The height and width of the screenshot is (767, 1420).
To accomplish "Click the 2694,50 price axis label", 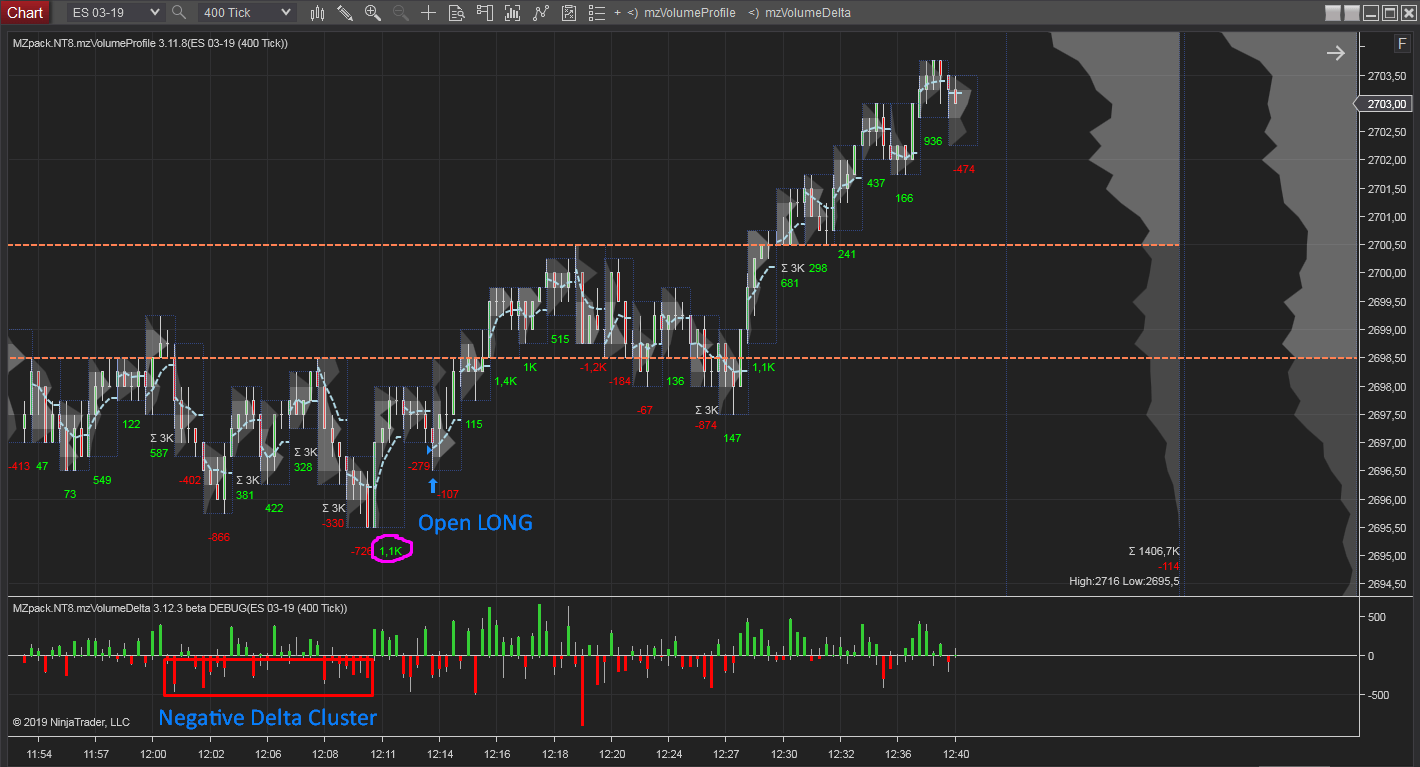I will click(x=1387, y=585).
